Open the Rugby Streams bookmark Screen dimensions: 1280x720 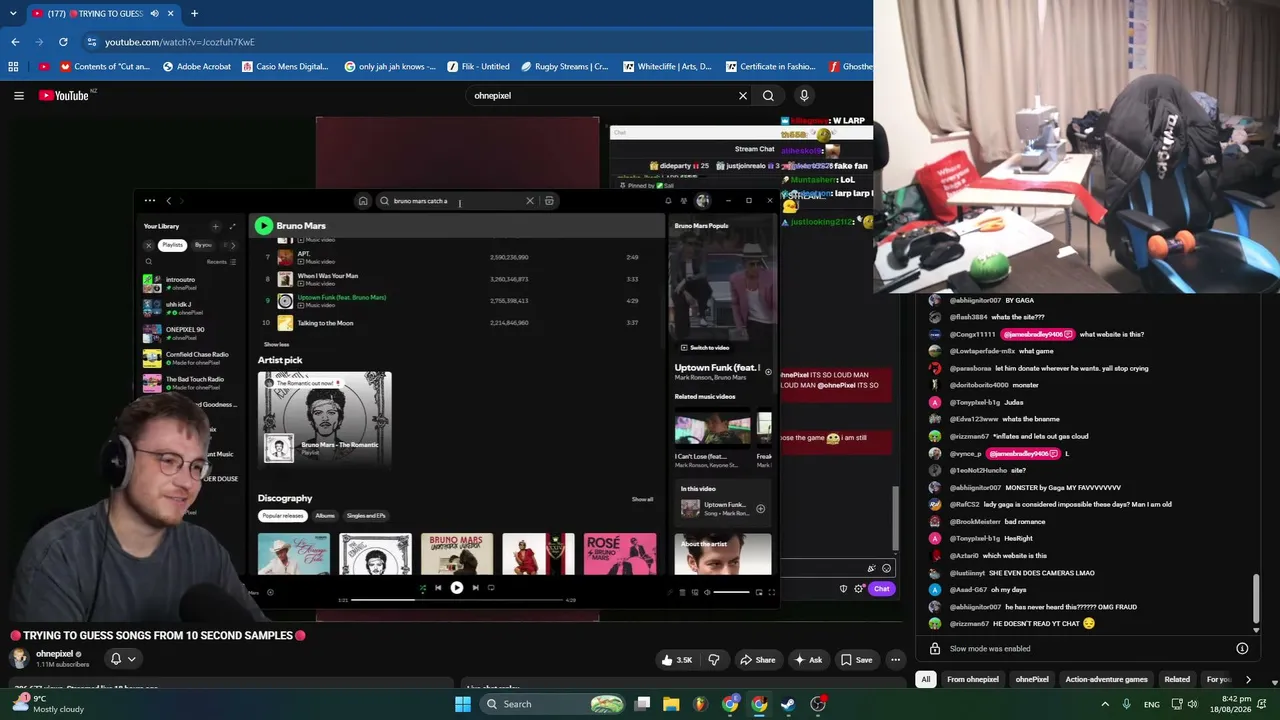click(565, 67)
